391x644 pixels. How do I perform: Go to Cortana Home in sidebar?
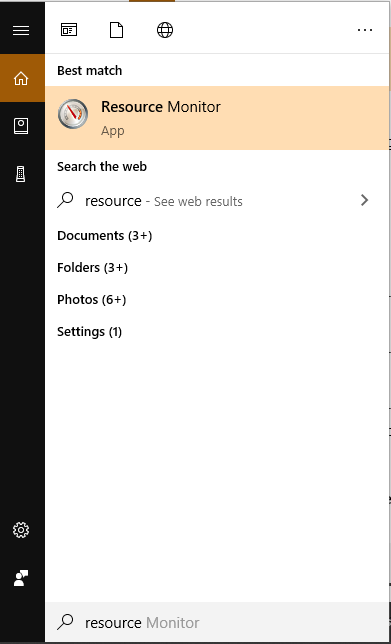point(21,78)
